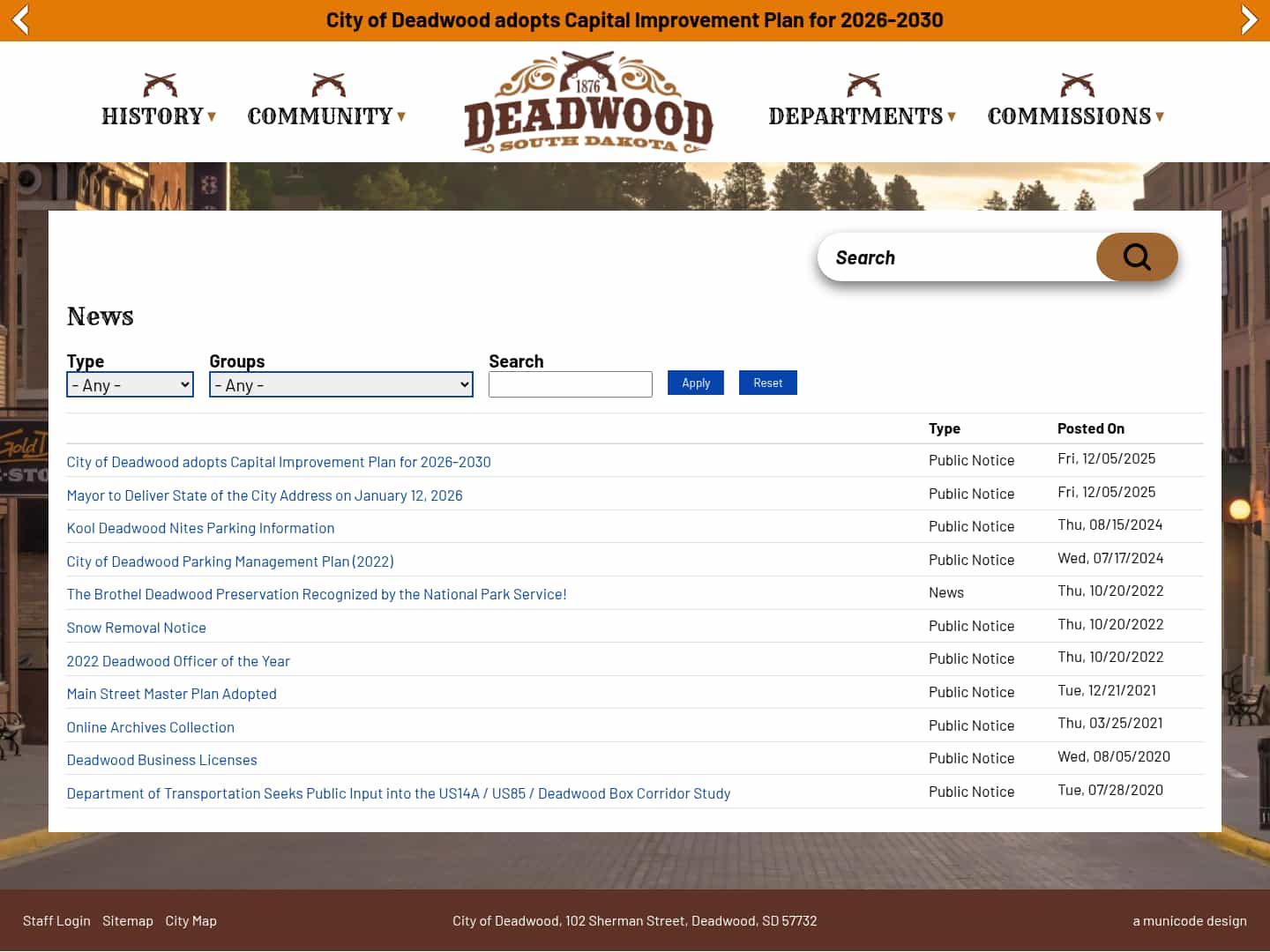Sort news by the Posted On column header
1270x952 pixels.
pos(1090,428)
